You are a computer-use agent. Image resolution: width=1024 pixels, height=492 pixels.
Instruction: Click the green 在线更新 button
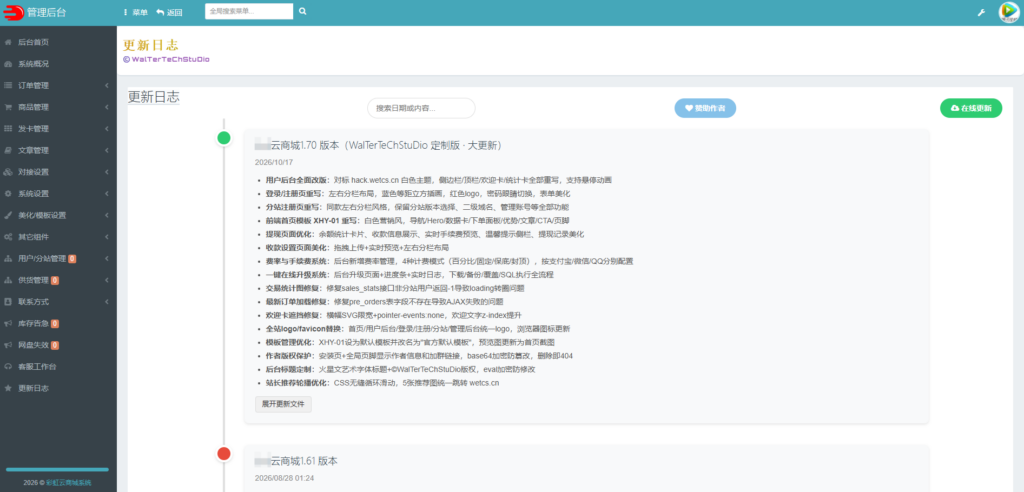970,108
